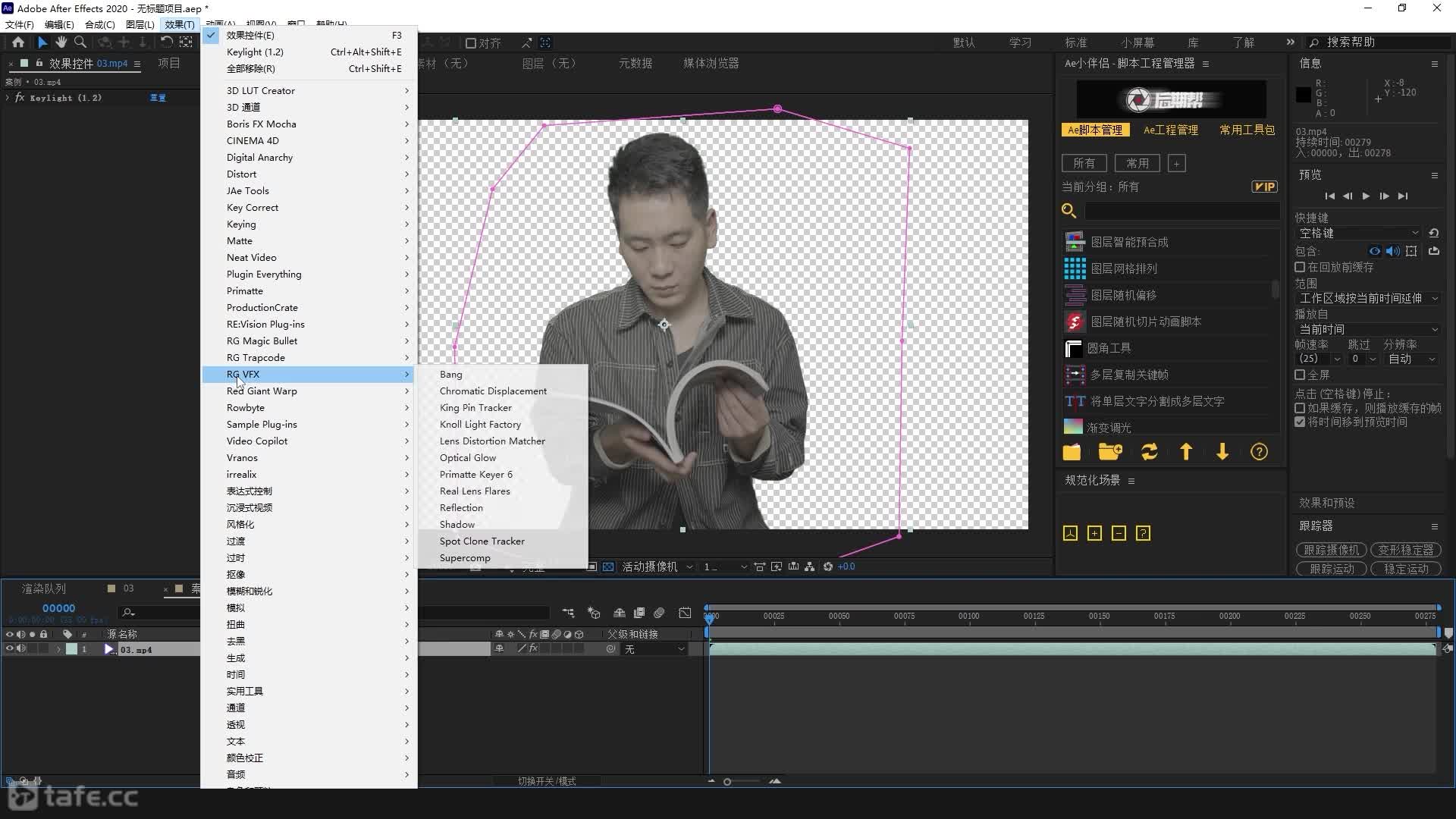The height and width of the screenshot is (819, 1456).
Task: Select the Hand tool
Action: (x=61, y=42)
